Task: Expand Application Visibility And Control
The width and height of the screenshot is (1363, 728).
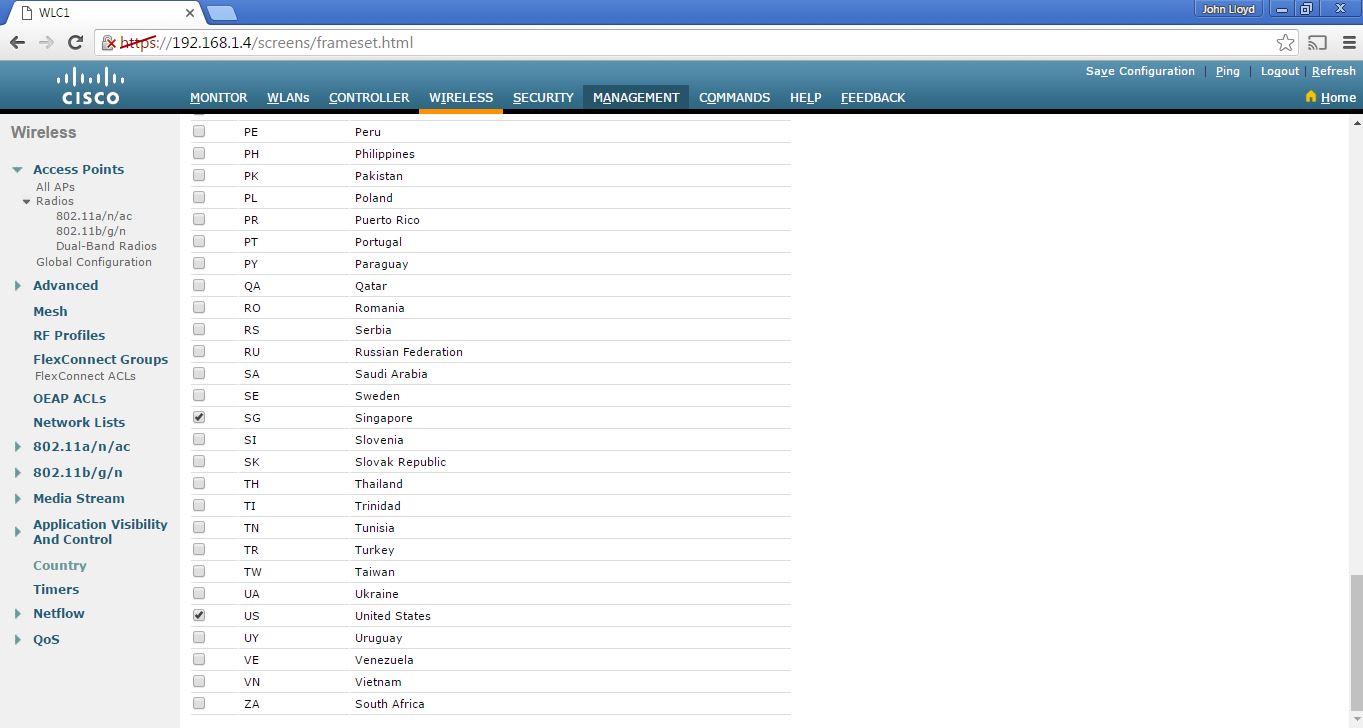Action: (x=18, y=532)
